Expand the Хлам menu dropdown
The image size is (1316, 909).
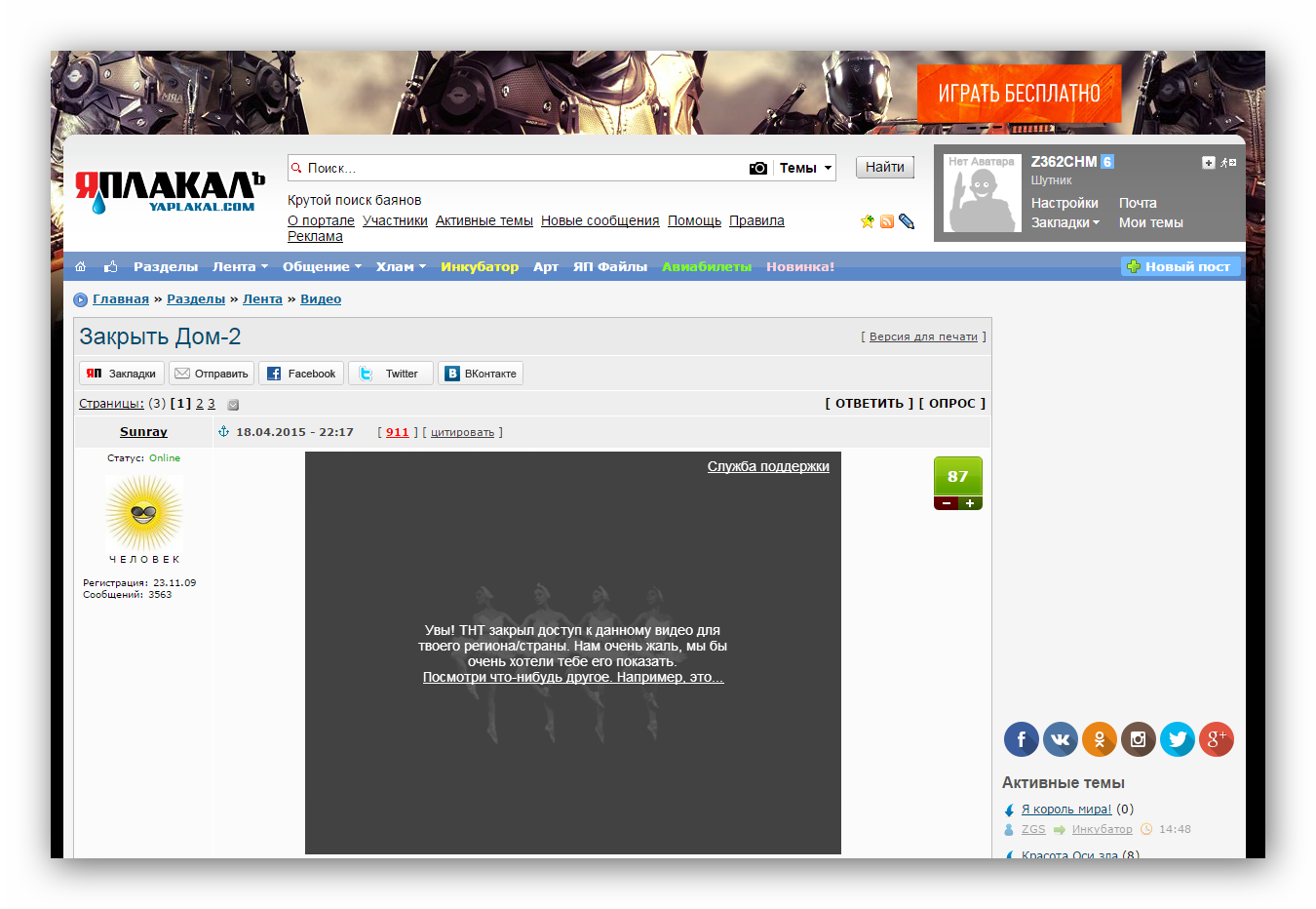401,266
